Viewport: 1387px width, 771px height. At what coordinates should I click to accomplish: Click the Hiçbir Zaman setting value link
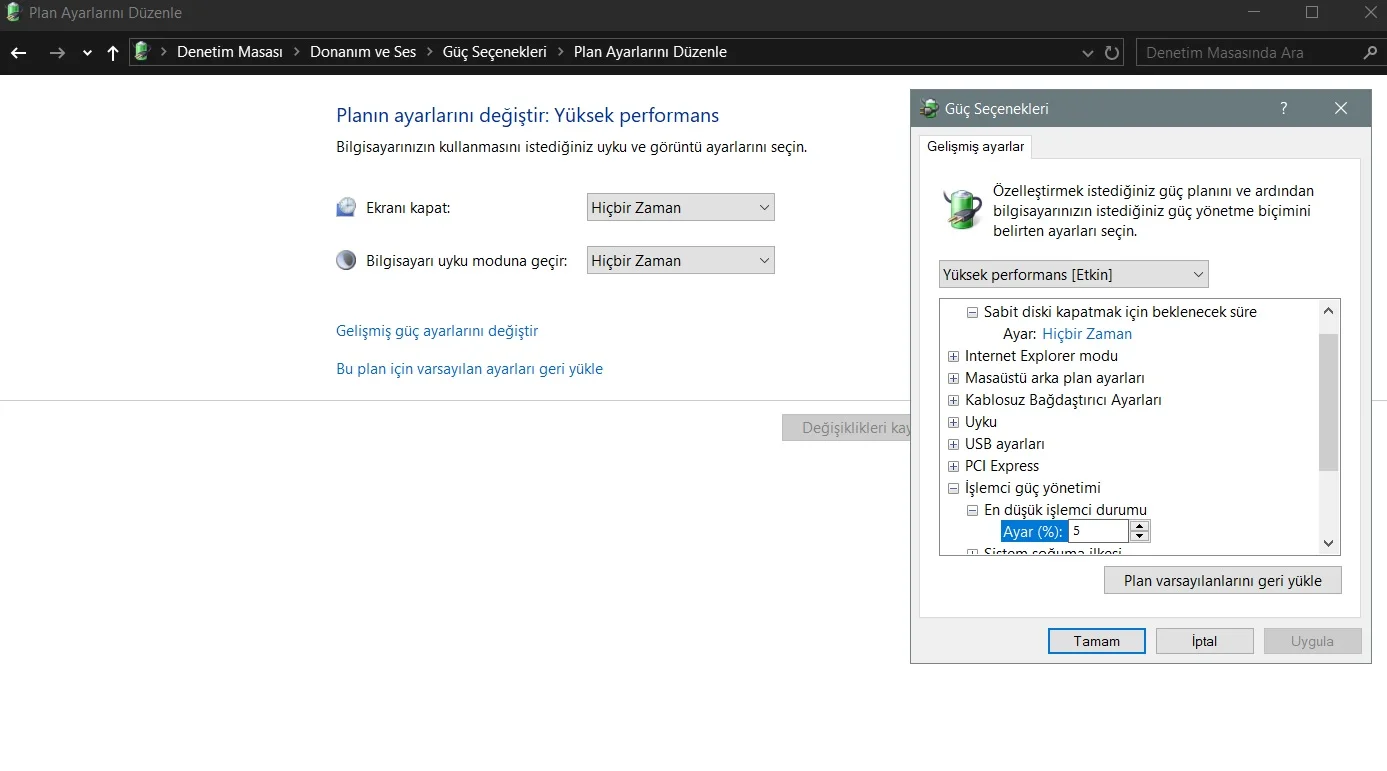1087,334
